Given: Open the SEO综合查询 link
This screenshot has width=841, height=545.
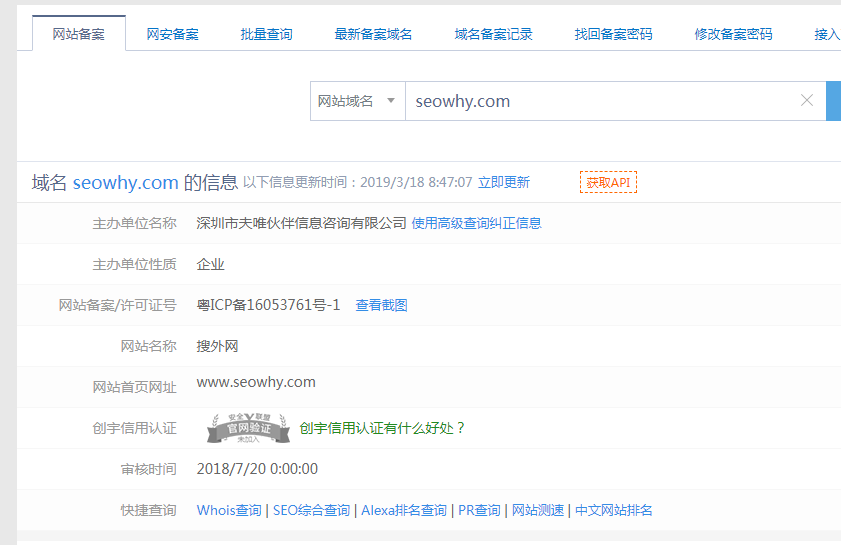Looking at the screenshot, I should [313, 510].
